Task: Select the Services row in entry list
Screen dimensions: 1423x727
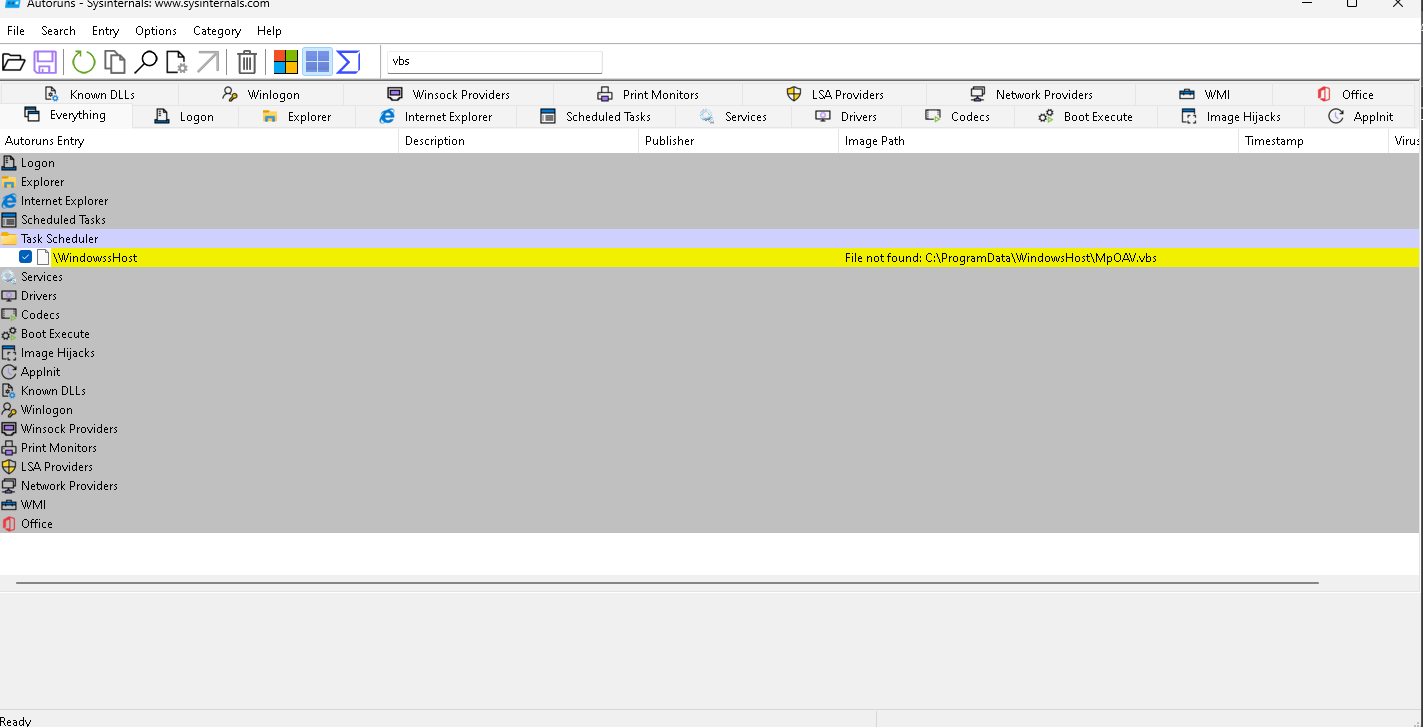Action: 709,277
